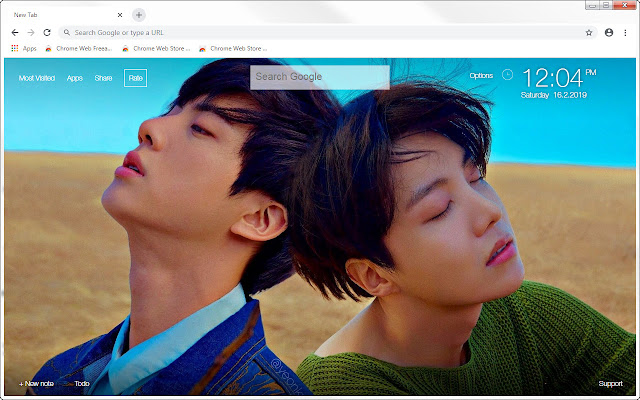Click the search magnifier icon in address bar
The height and width of the screenshot is (400, 640).
coord(67,32)
